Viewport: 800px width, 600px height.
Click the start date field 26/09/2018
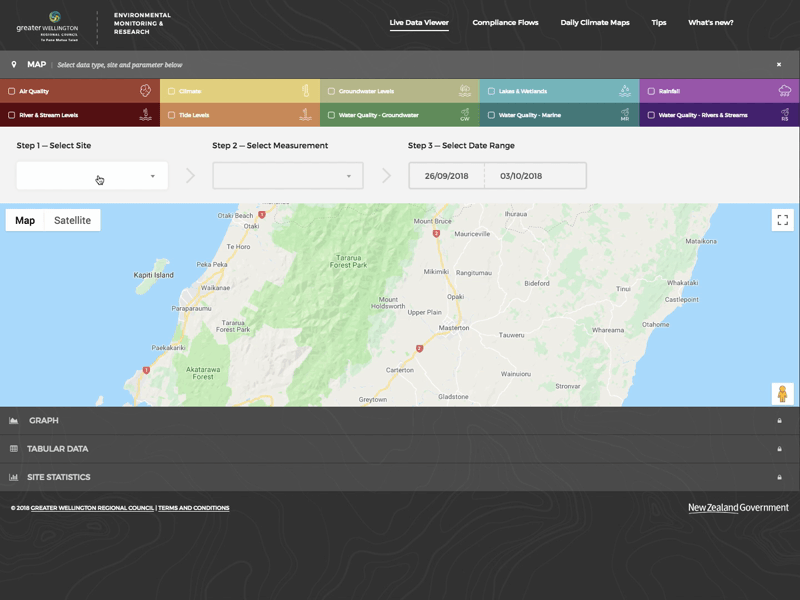[446, 176]
